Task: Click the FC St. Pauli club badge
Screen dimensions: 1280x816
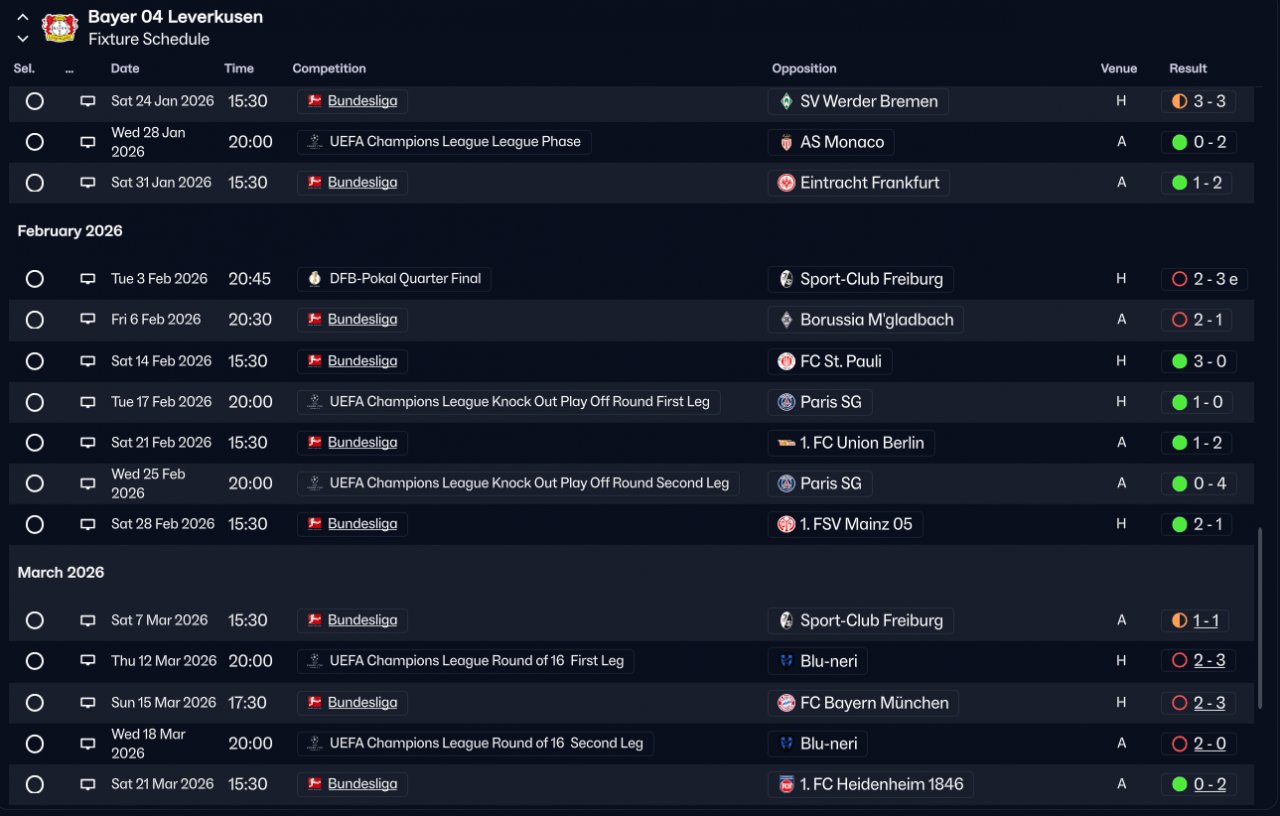Action: coord(787,361)
